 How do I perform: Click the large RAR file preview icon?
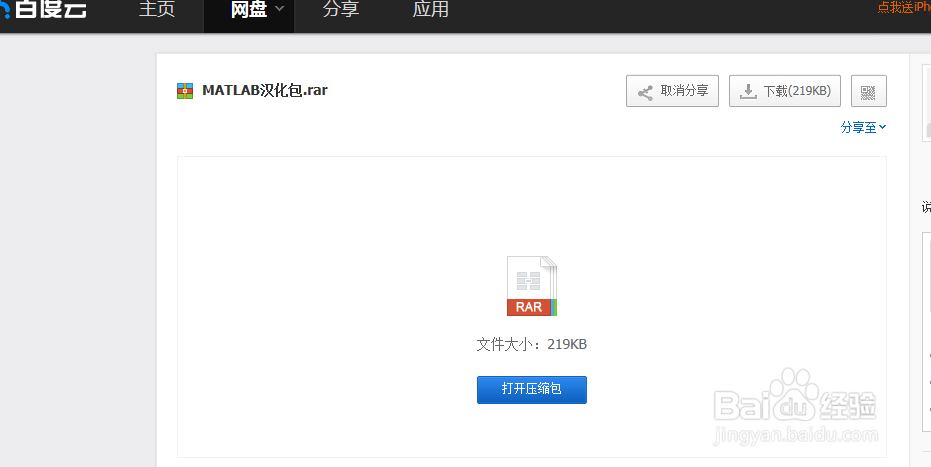pos(531,285)
